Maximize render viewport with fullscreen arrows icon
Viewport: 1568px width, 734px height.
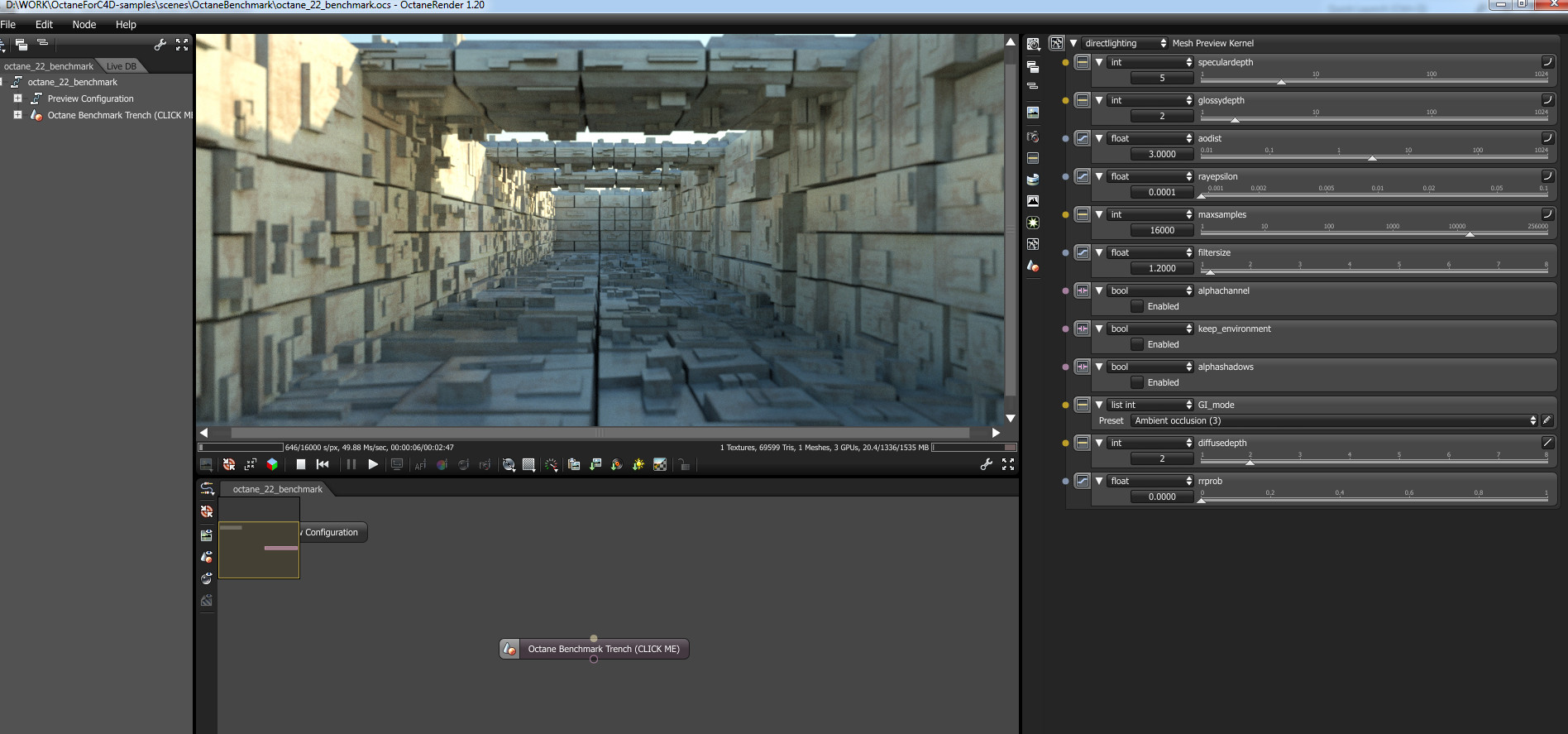tap(1008, 465)
